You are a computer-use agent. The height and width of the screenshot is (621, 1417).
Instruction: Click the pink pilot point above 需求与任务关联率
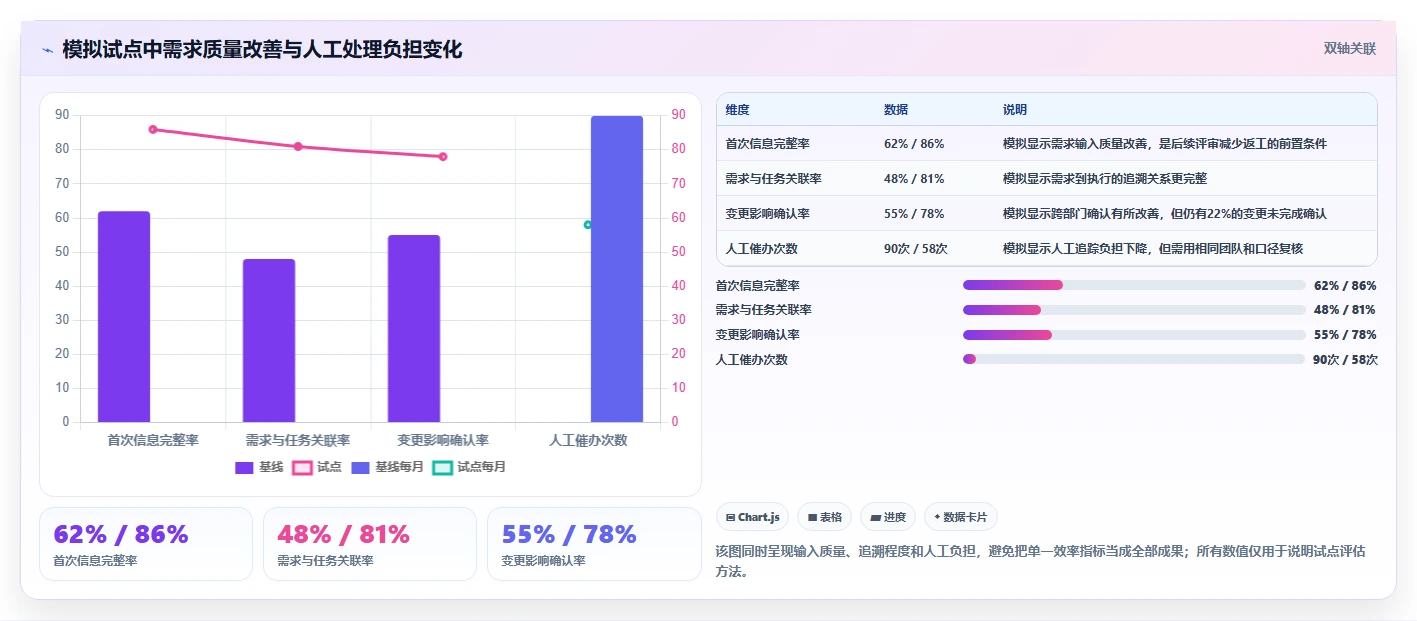click(x=298, y=146)
